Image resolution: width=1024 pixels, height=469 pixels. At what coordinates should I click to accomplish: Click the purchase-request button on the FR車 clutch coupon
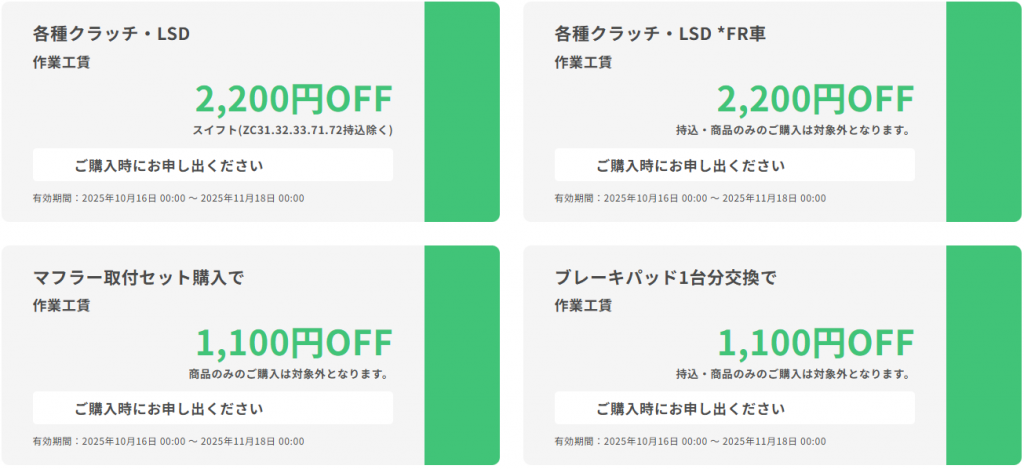coord(734,165)
